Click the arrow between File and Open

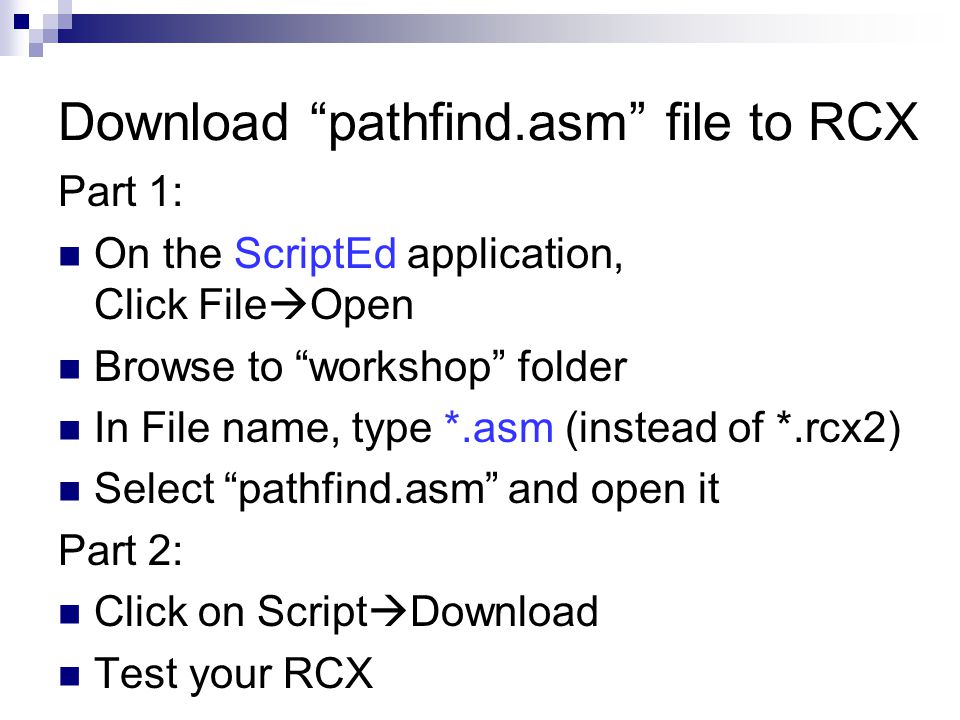[x=288, y=305]
